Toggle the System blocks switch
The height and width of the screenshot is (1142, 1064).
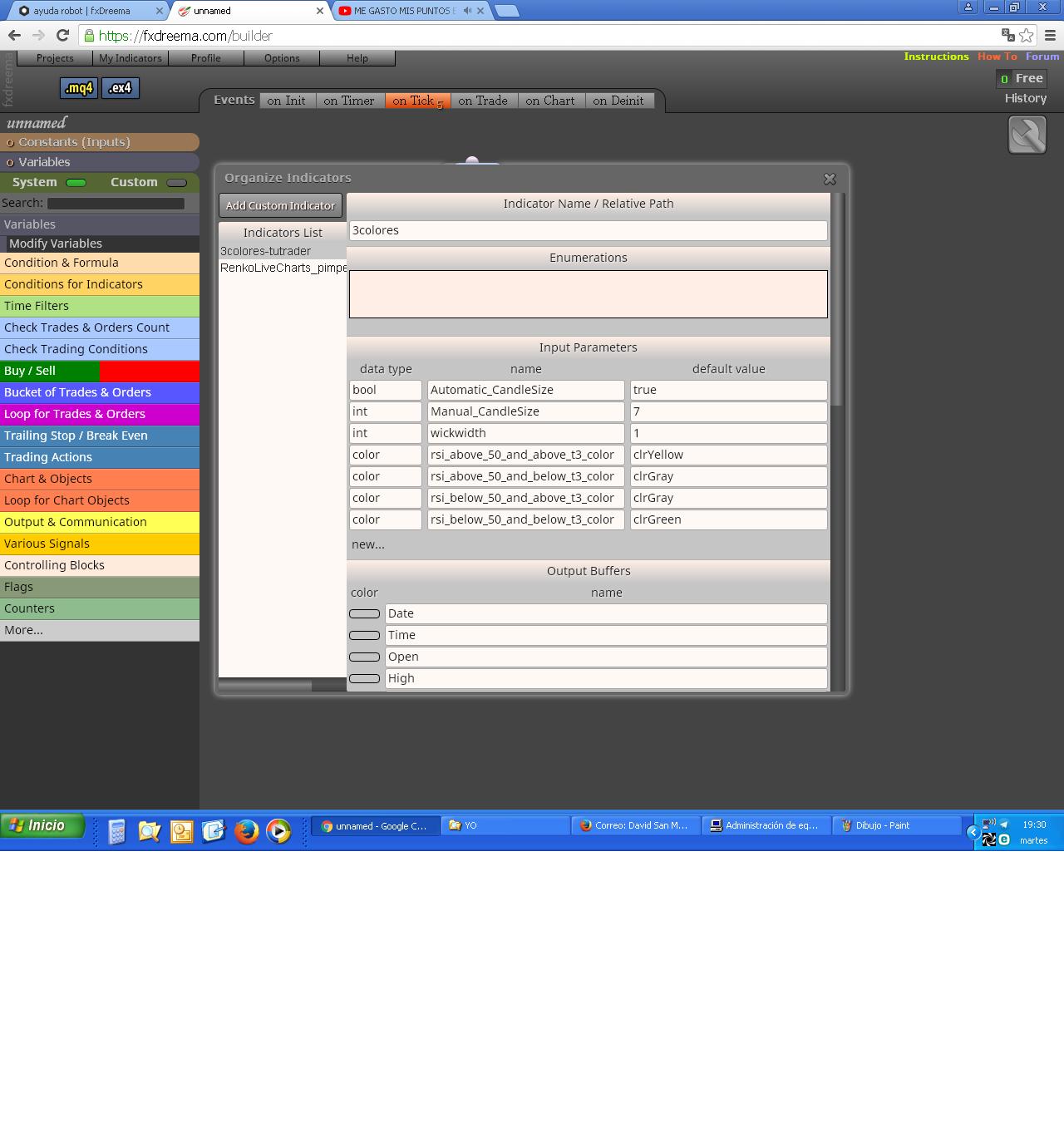tap(76, 183)
